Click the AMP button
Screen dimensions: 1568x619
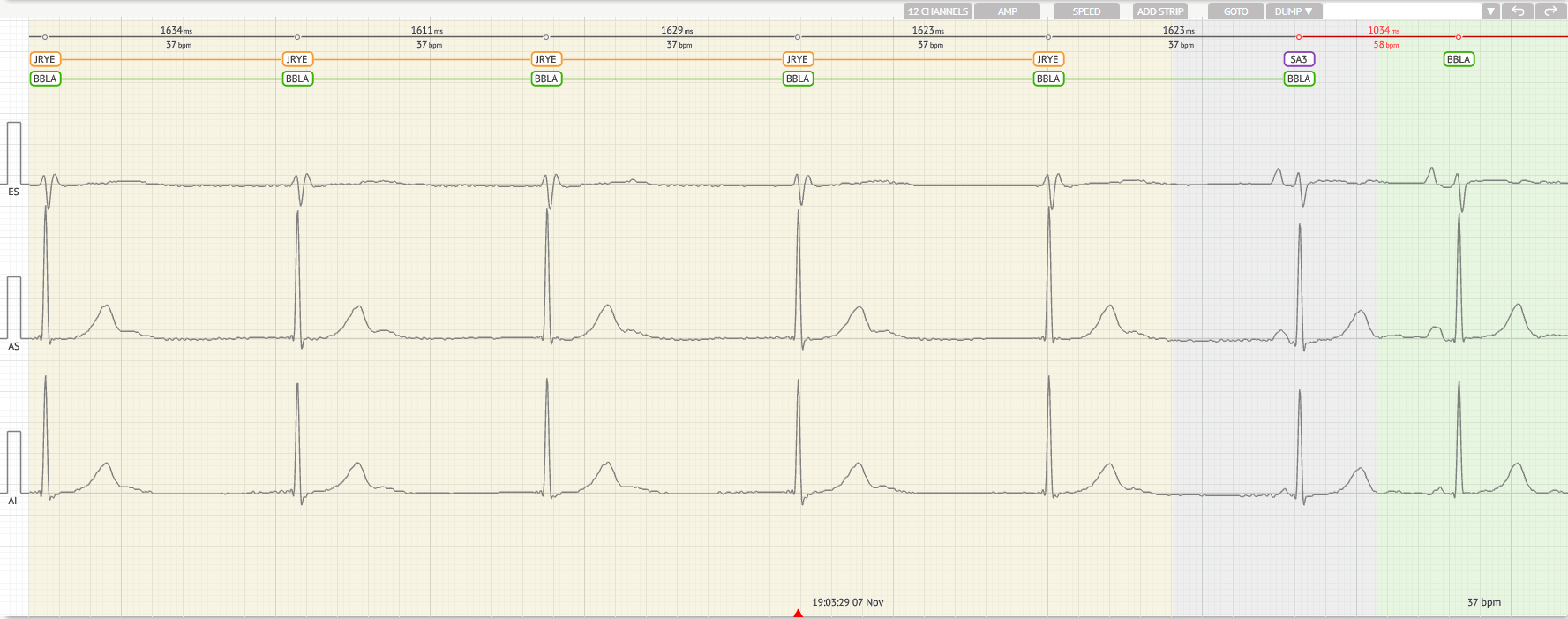(1008, 11)
